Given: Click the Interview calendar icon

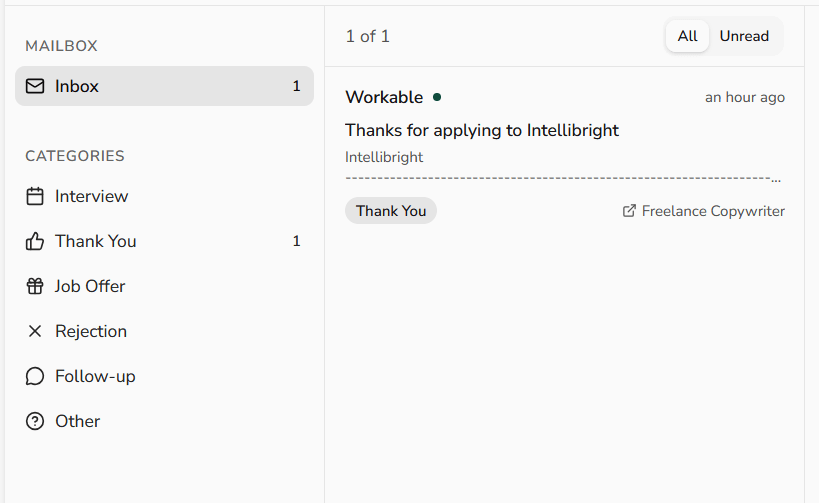Looking at the screenshot, I should coord(35,196).
